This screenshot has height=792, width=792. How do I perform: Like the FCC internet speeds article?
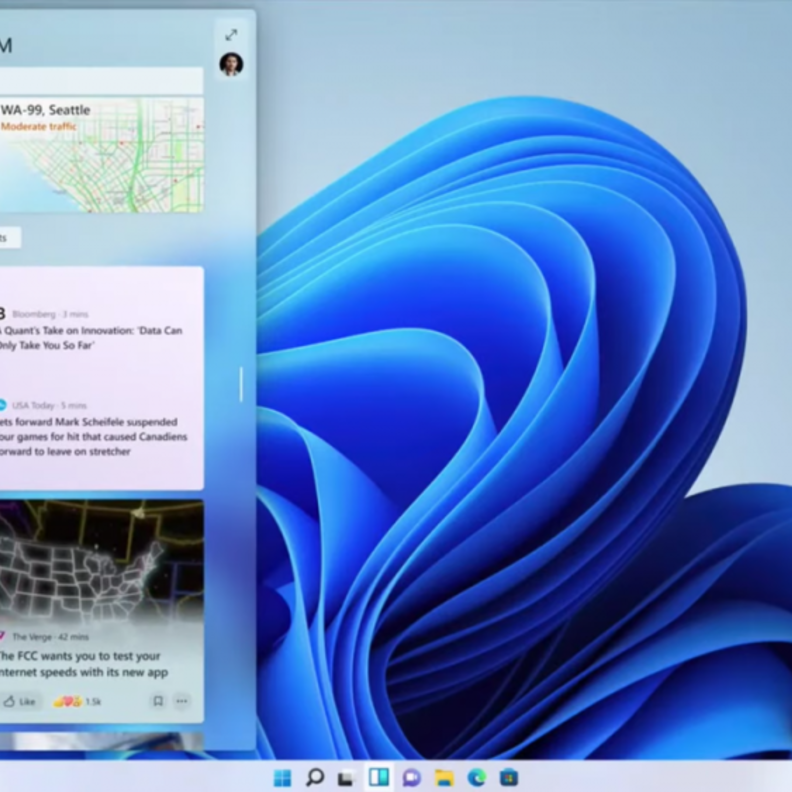coord(19,701)
